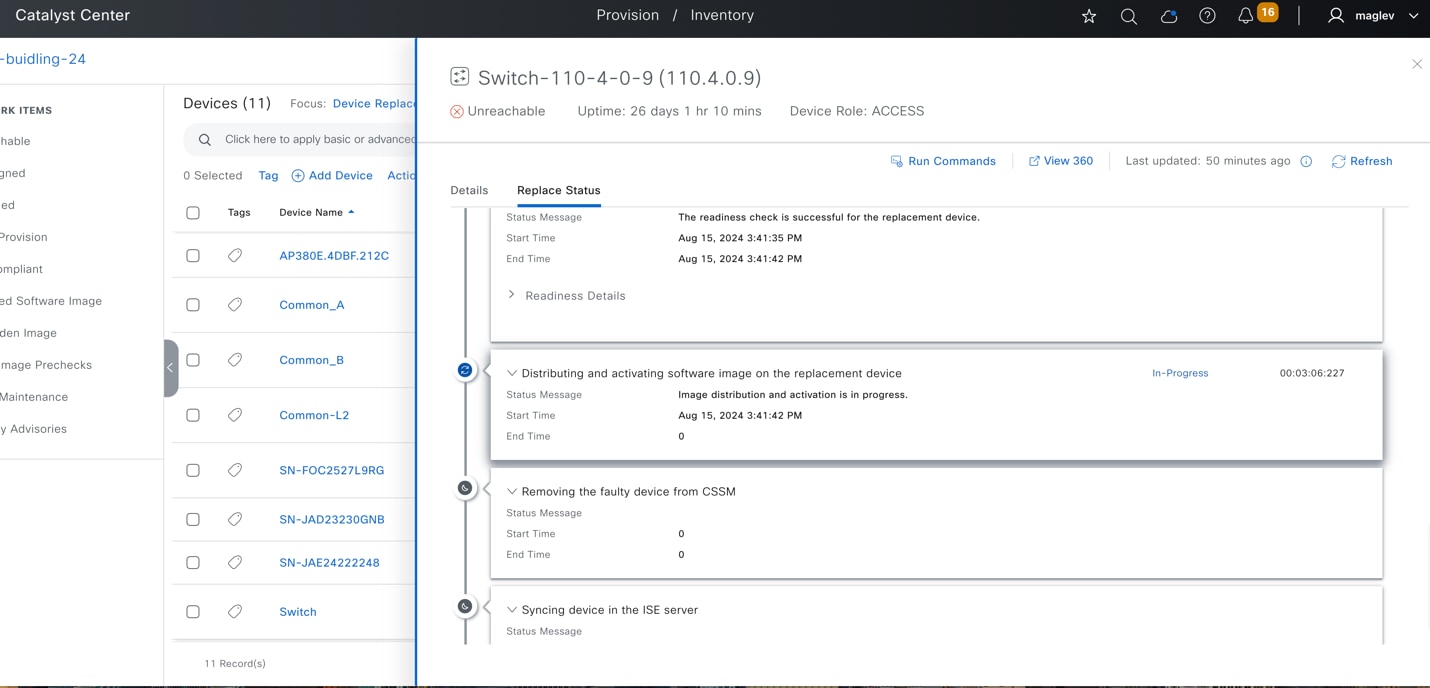Click the help question-mark icon
This screenshot has height=688, width=1430.
(1206, 15)
